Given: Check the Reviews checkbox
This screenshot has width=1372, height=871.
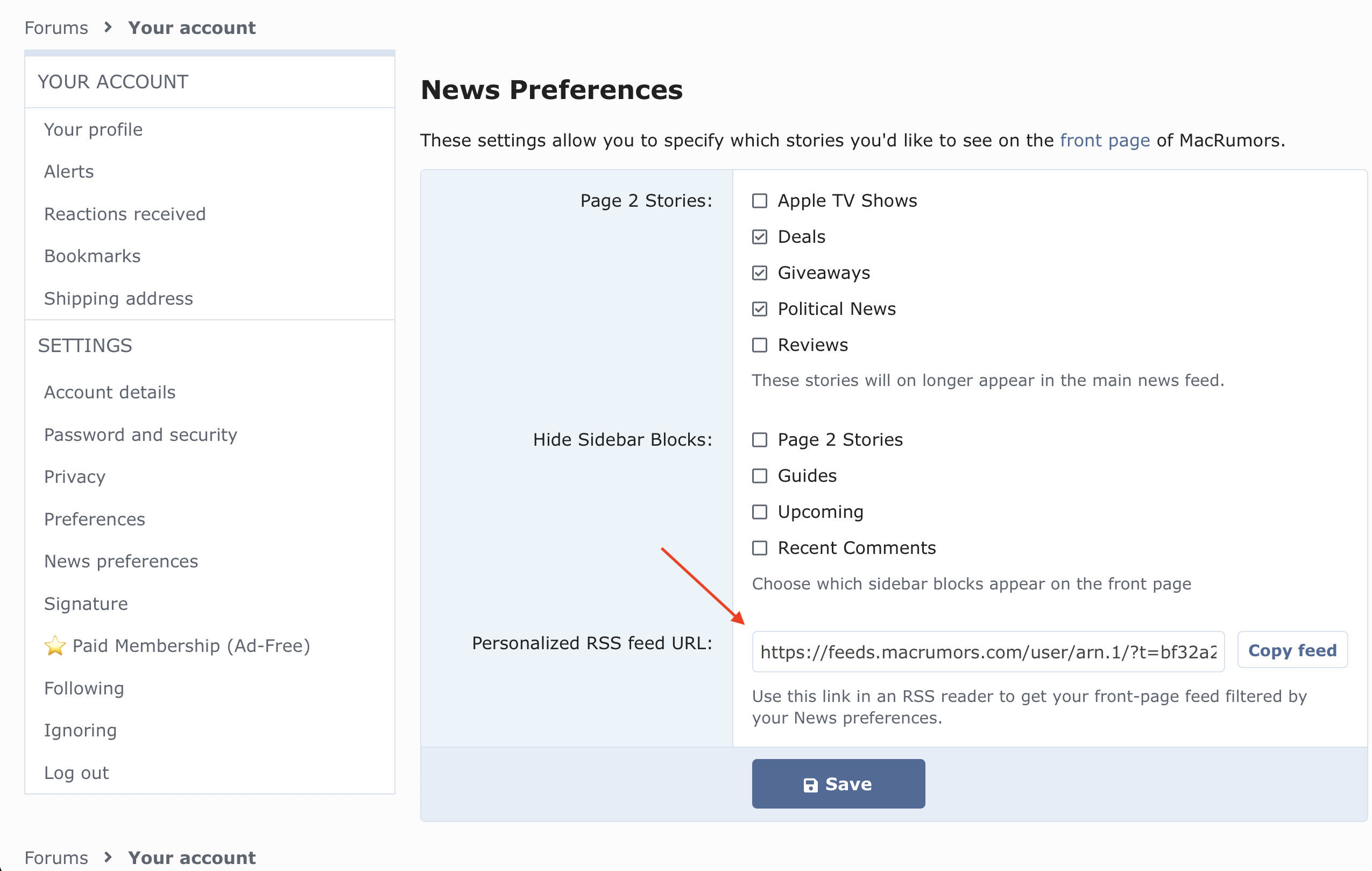Looking at the screenshot, I should tap(760, 345).
